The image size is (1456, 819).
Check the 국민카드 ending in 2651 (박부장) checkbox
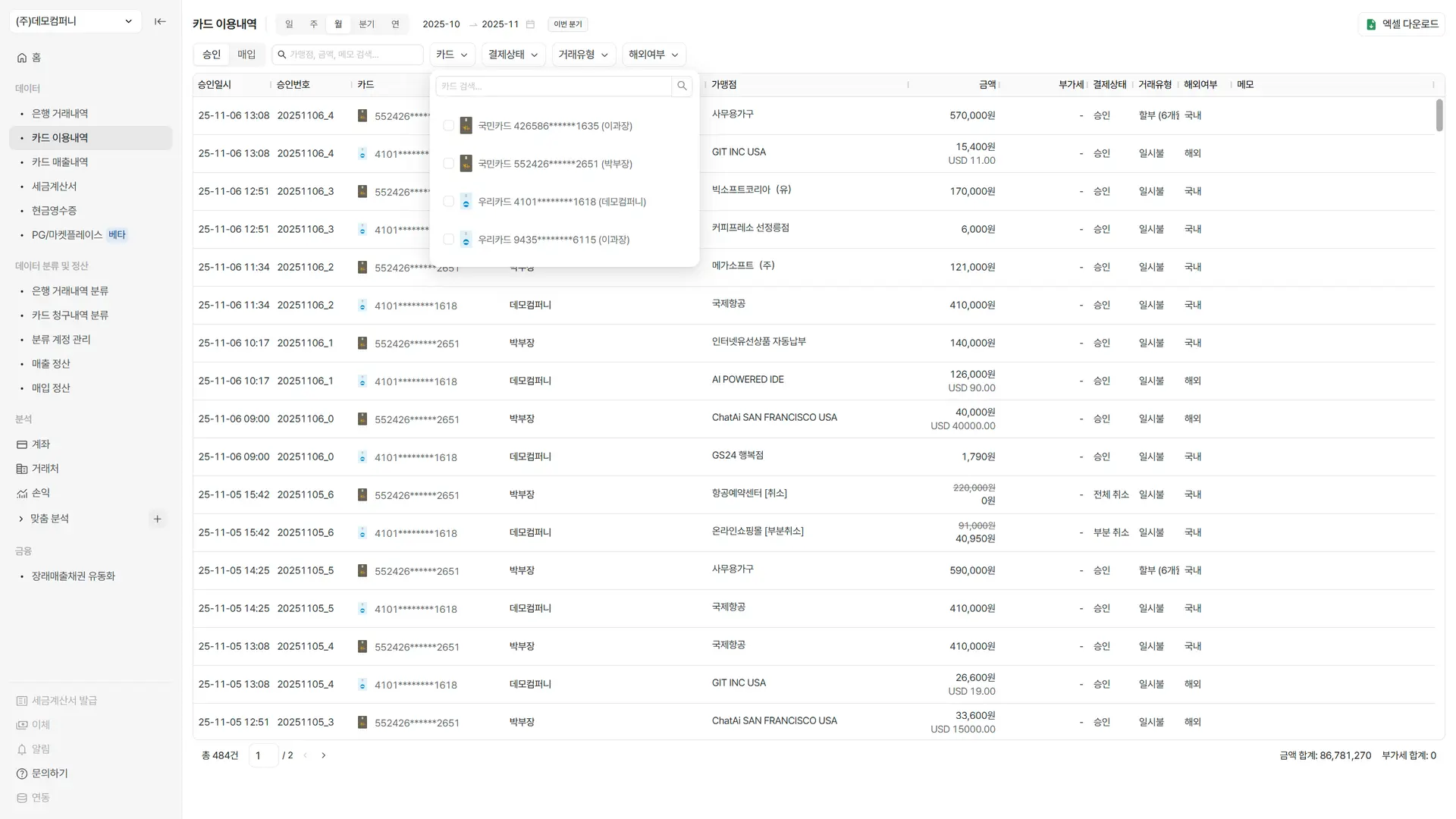448,164
